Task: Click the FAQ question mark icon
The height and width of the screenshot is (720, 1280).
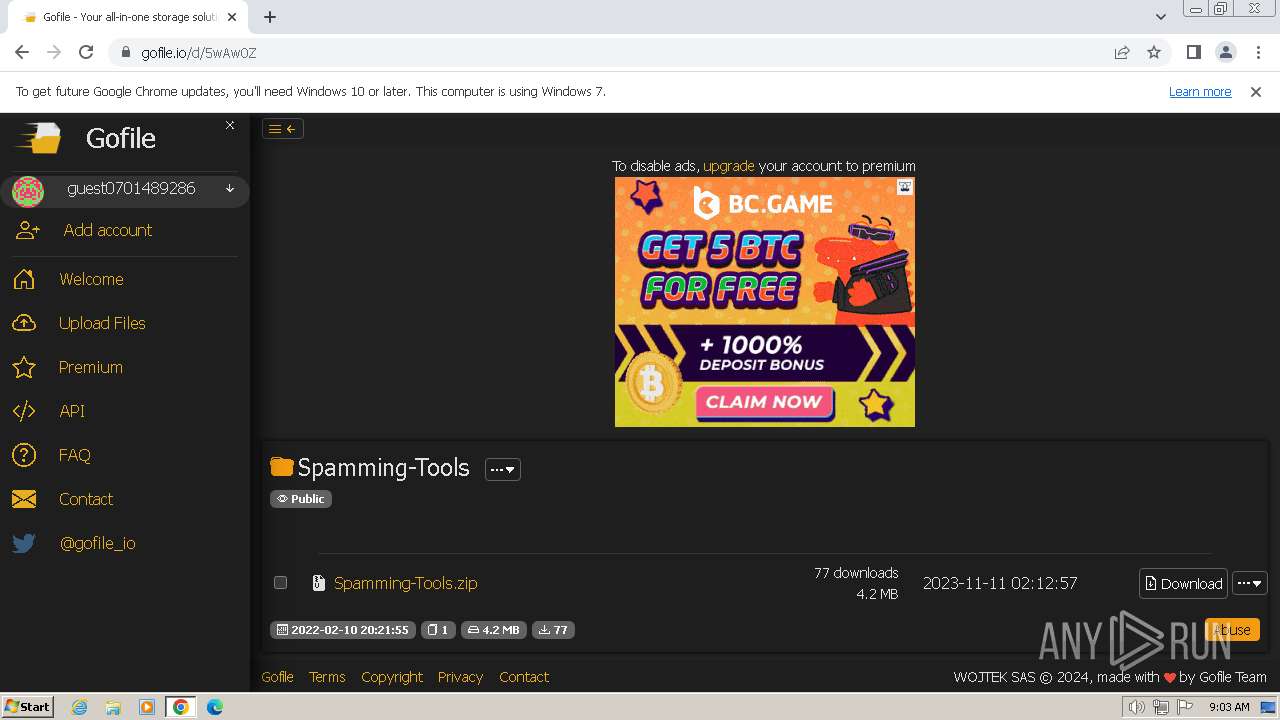Action: (24, 455)
